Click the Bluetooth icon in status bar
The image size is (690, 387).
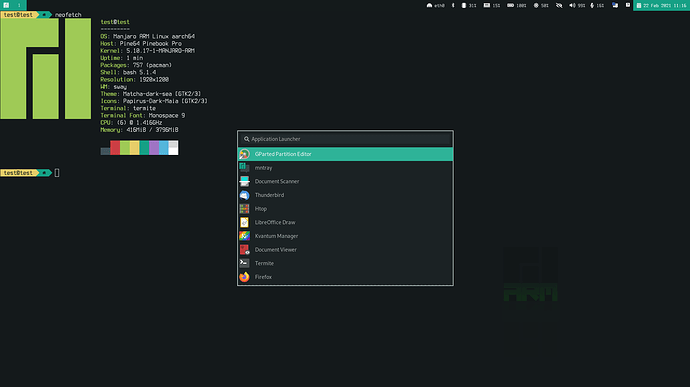pyautogui.click(x=453, y=5)
